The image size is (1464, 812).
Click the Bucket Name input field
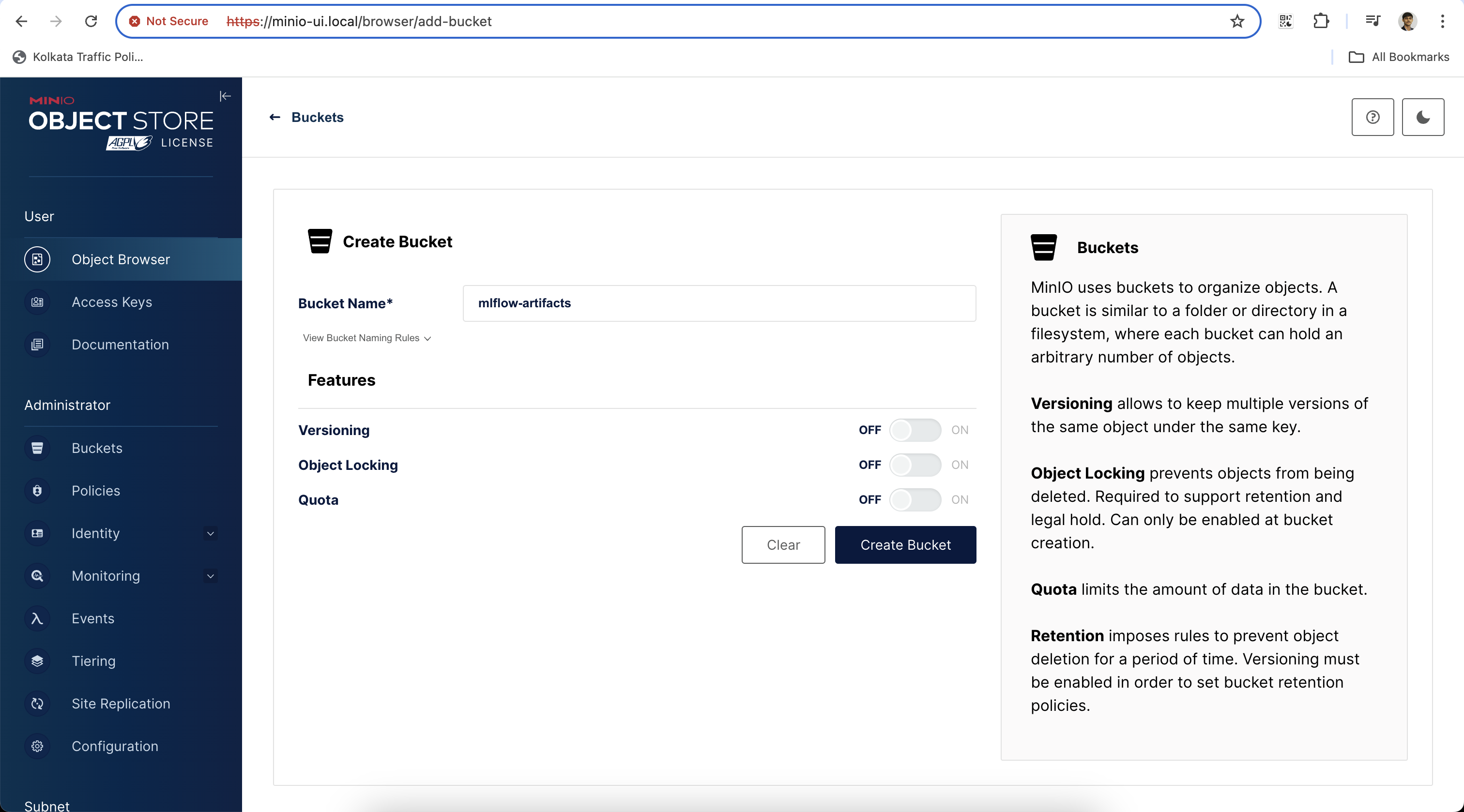coord(719,303)
